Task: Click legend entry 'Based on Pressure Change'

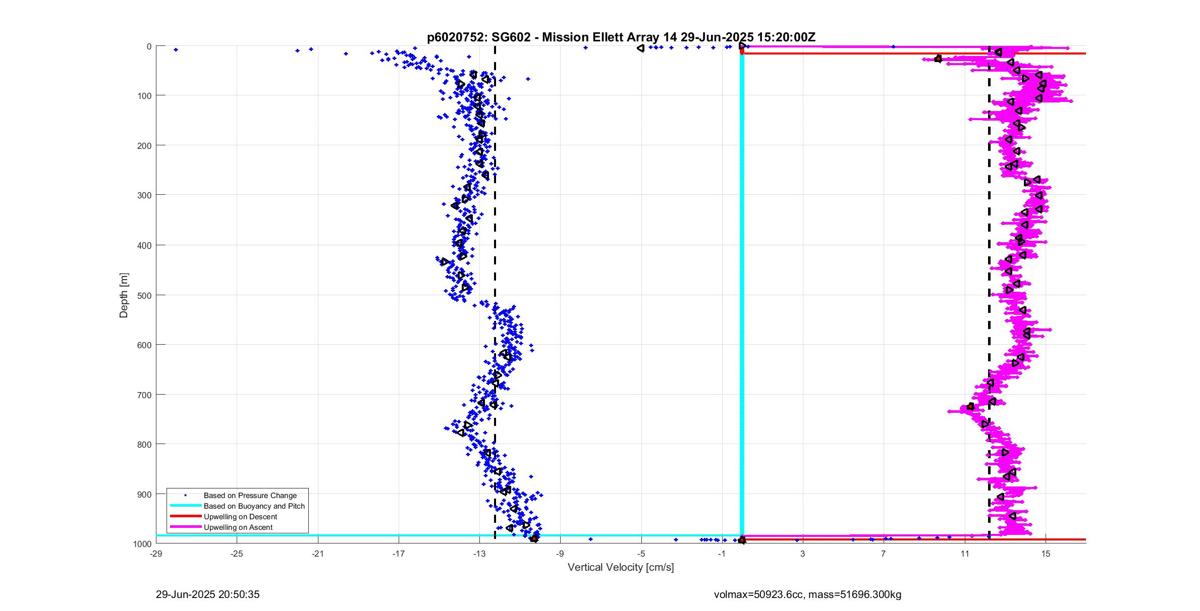Action: click(249, 495)
